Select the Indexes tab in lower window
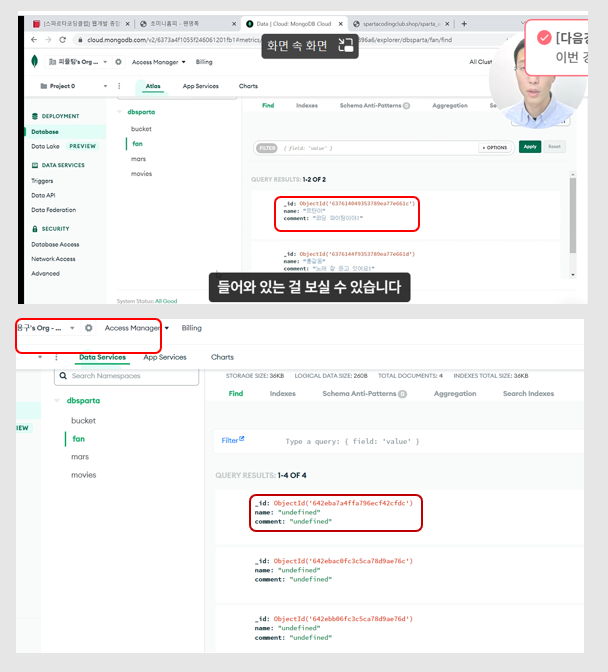608x672 pixels. click(282, 393)
